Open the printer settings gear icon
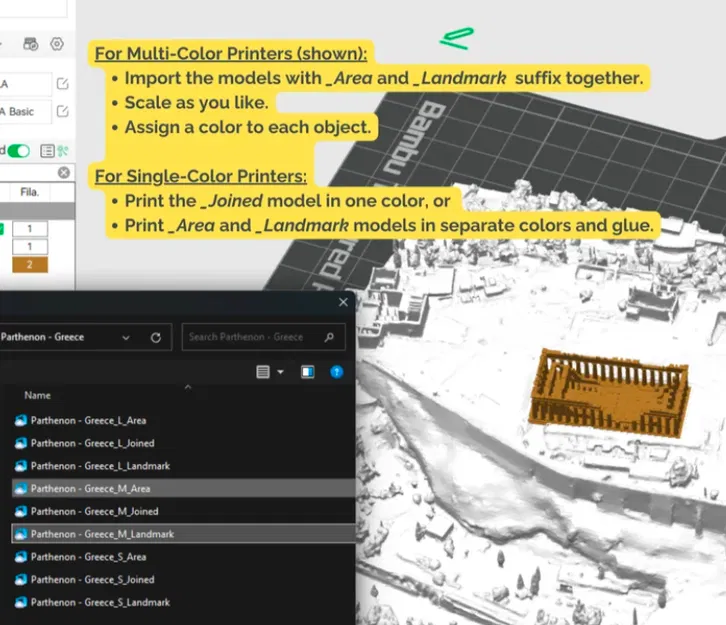Image resolution: width=726 pixels, height=625 pixels. [57, 44]
